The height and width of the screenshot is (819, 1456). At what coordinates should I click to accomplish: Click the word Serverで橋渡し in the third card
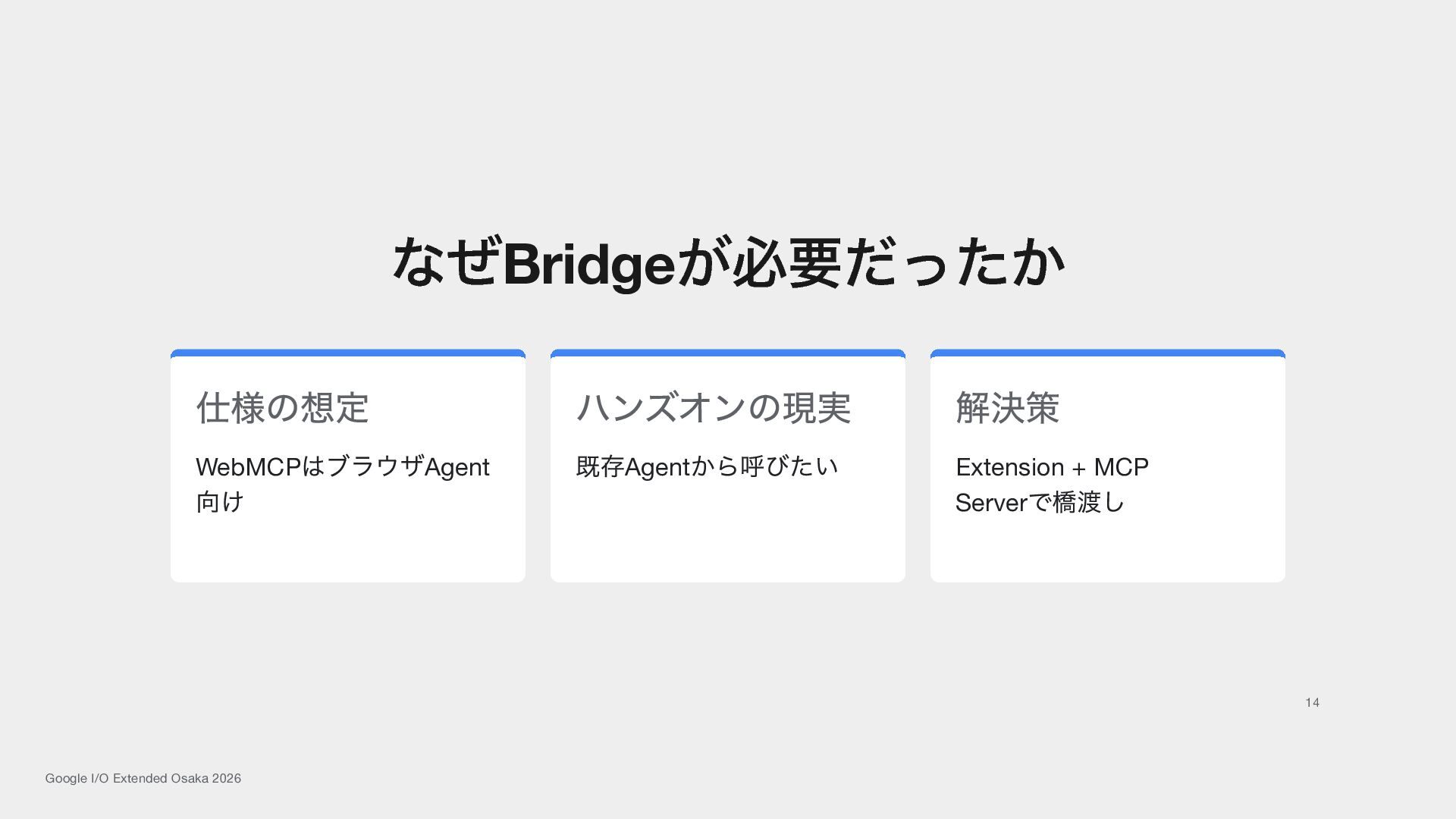[1040, 502]
